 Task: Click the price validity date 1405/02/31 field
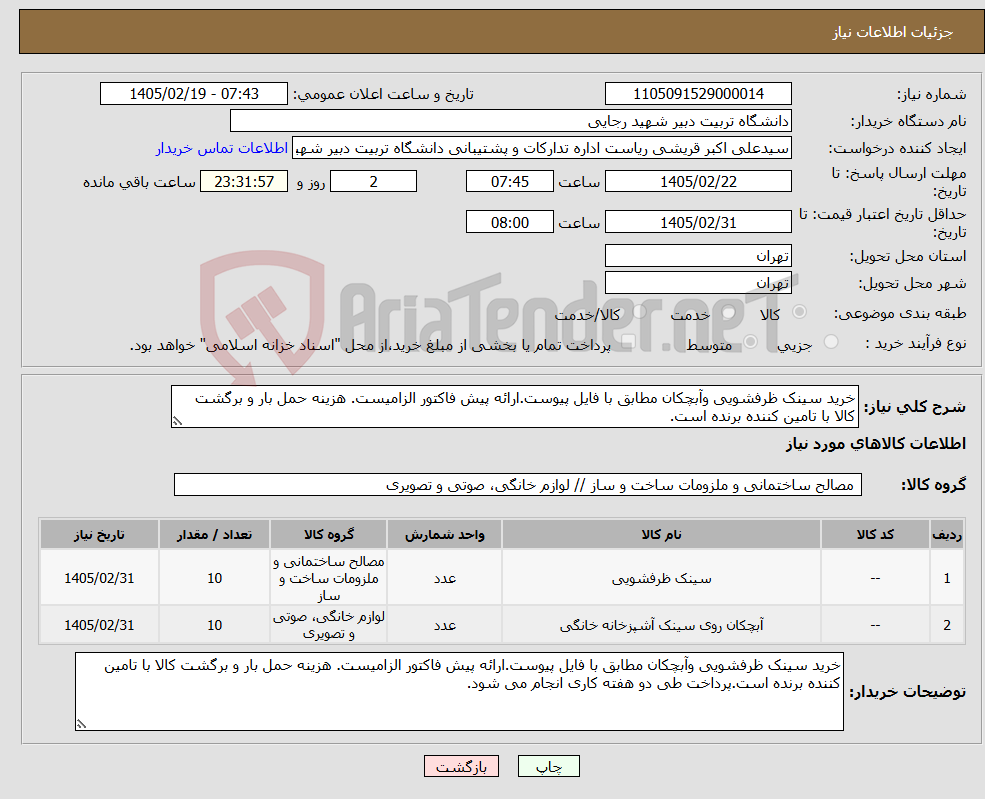click(698, 222)
